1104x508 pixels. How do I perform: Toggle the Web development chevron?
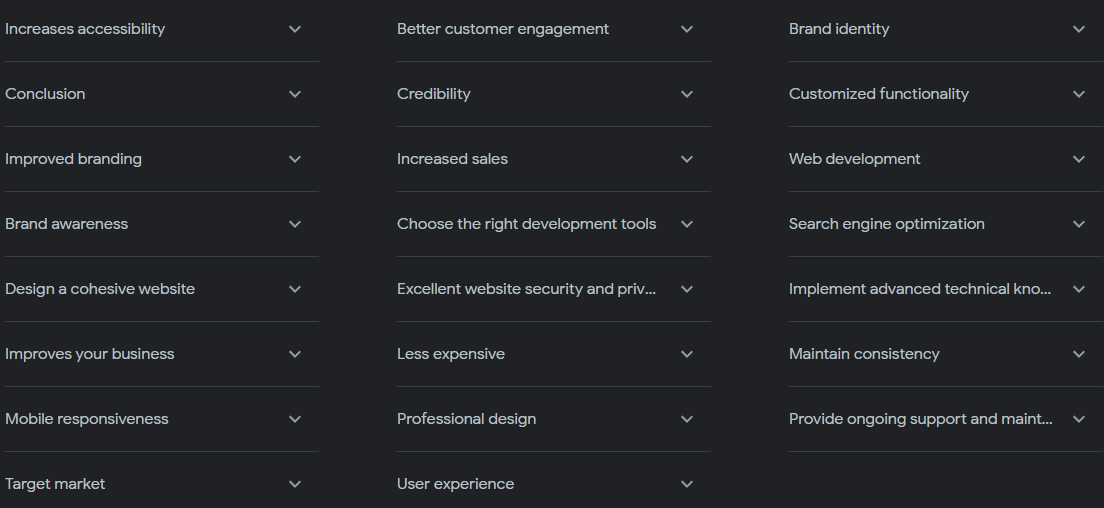[1079, 159]
